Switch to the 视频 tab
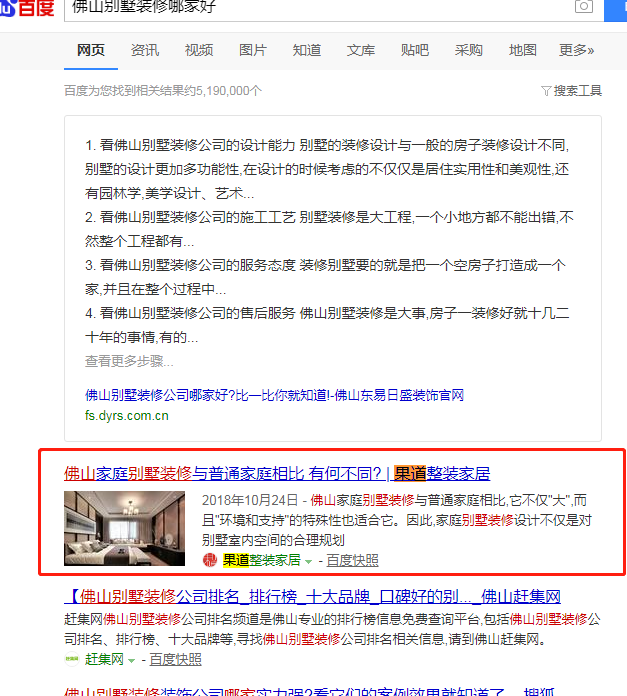This screenshot has width=627, height=696. click(x=199, y=50)
